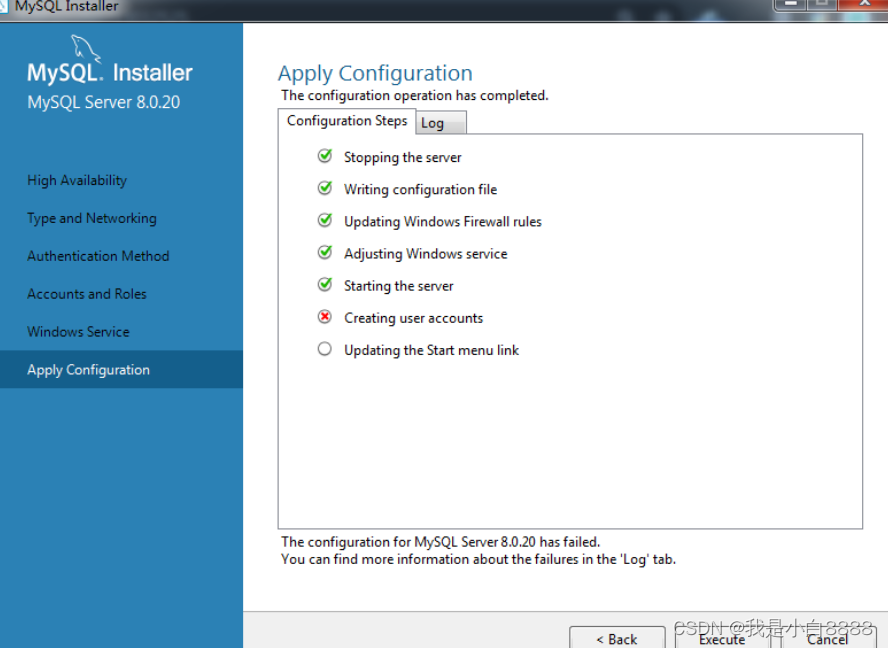Click the Back button

(x=617, y=639)
